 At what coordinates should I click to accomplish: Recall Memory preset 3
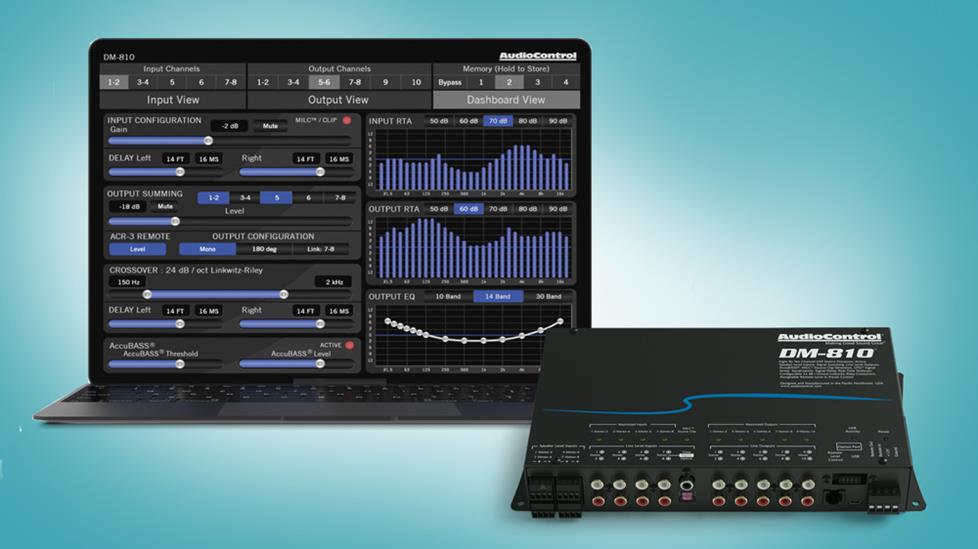click(x=538, y=82)
